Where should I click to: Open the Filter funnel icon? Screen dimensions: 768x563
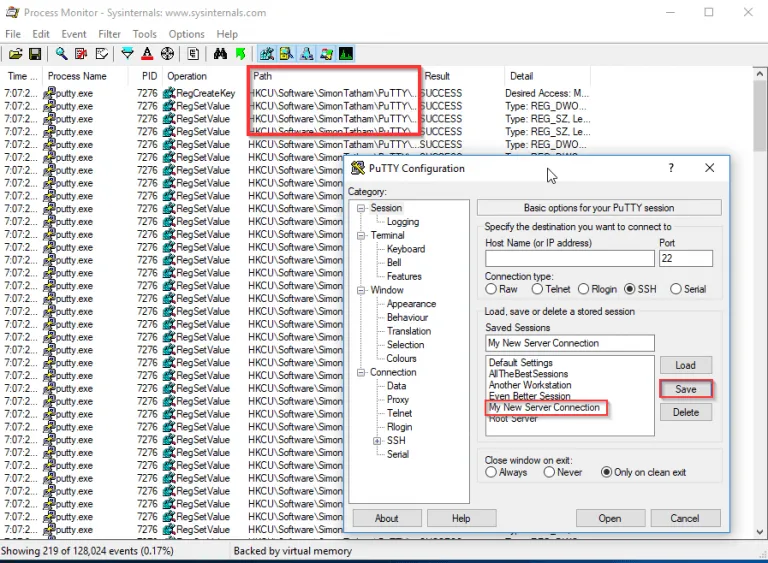[x=127, y=54]
